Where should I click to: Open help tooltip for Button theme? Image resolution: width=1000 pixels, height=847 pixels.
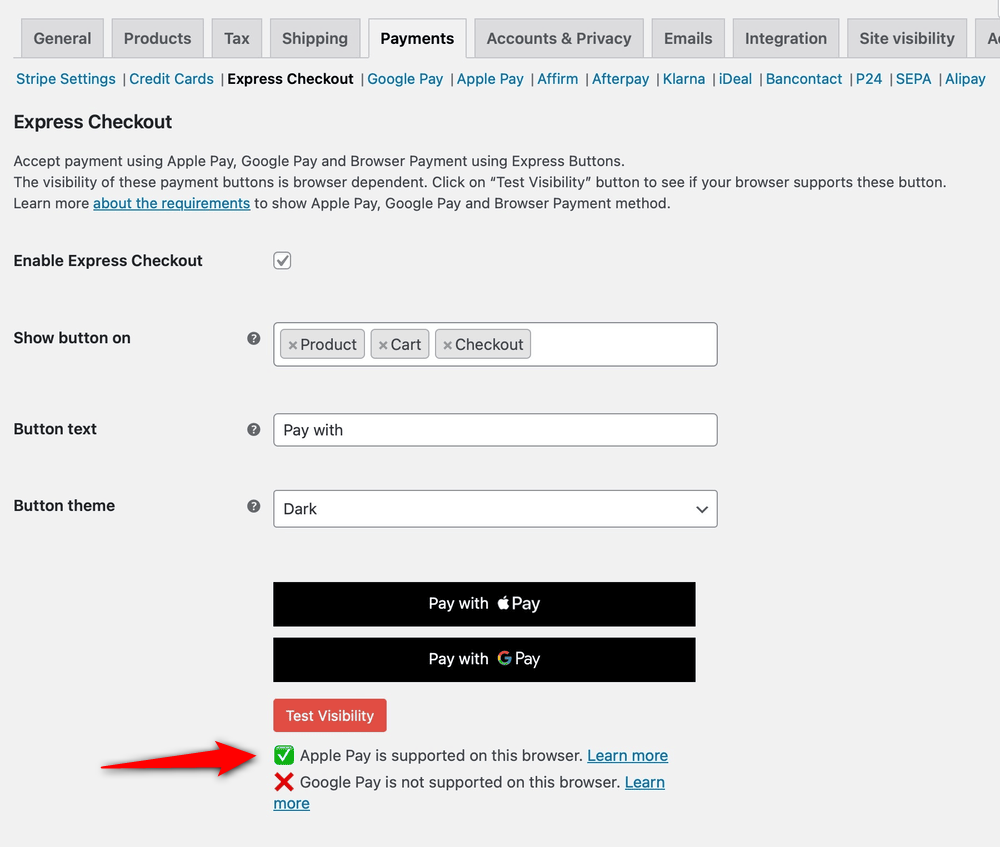click(x=254, y=506)
